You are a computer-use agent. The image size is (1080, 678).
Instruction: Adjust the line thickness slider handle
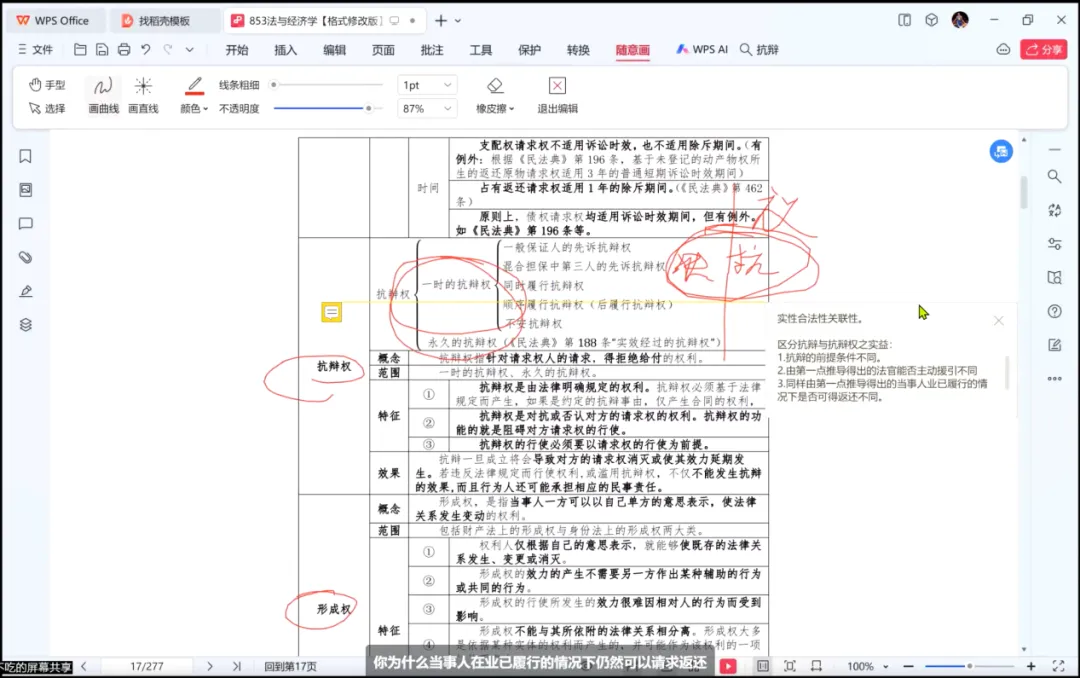(273, 85)
